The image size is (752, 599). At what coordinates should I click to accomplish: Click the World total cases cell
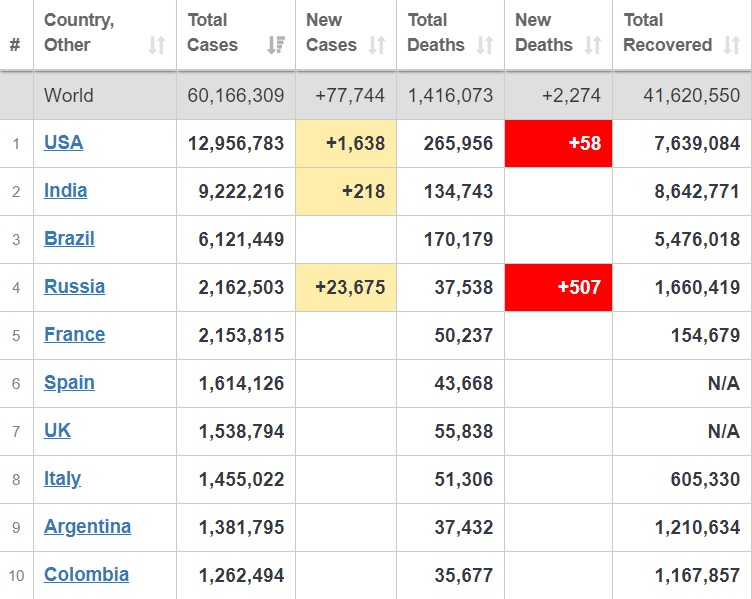pos(236,96)
